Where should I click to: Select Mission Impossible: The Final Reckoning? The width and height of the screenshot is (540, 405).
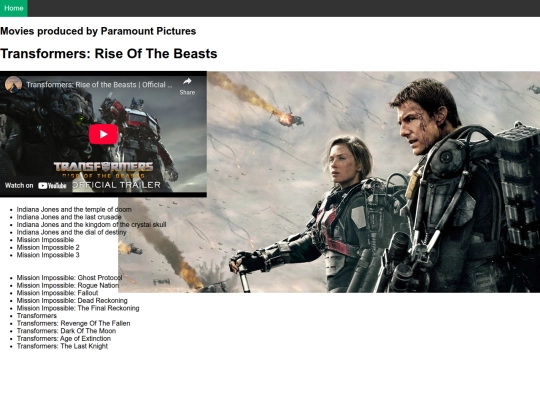[78, 308]
